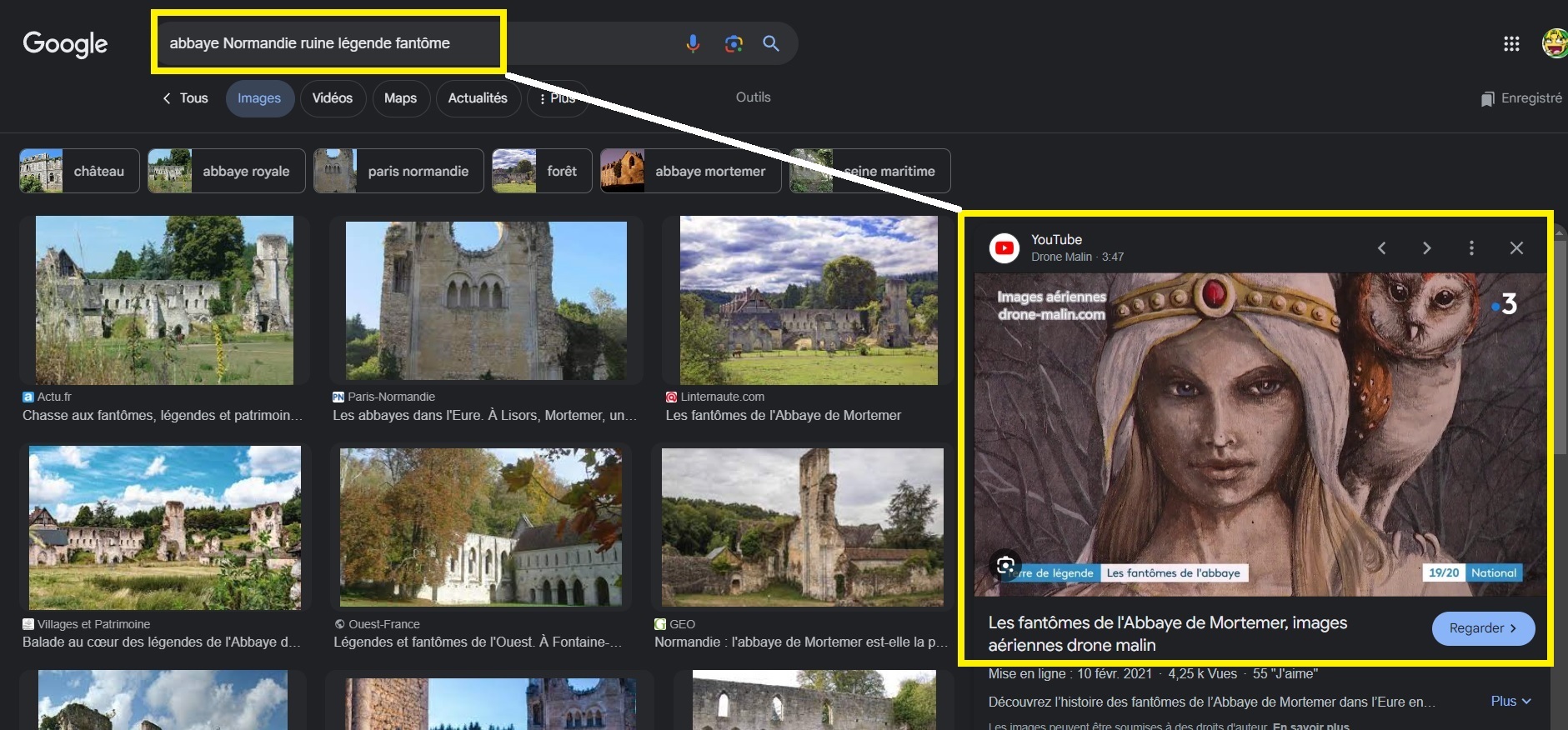Click the GEO source label

(682, 624)
